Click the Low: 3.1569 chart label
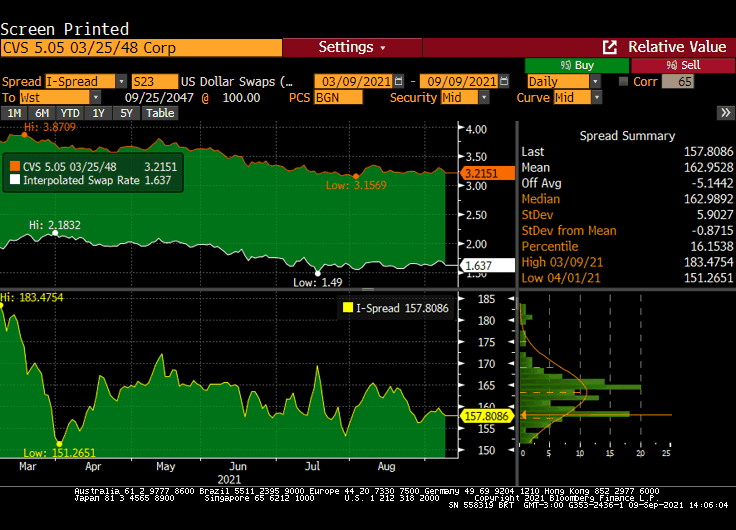 coord(356,185)
